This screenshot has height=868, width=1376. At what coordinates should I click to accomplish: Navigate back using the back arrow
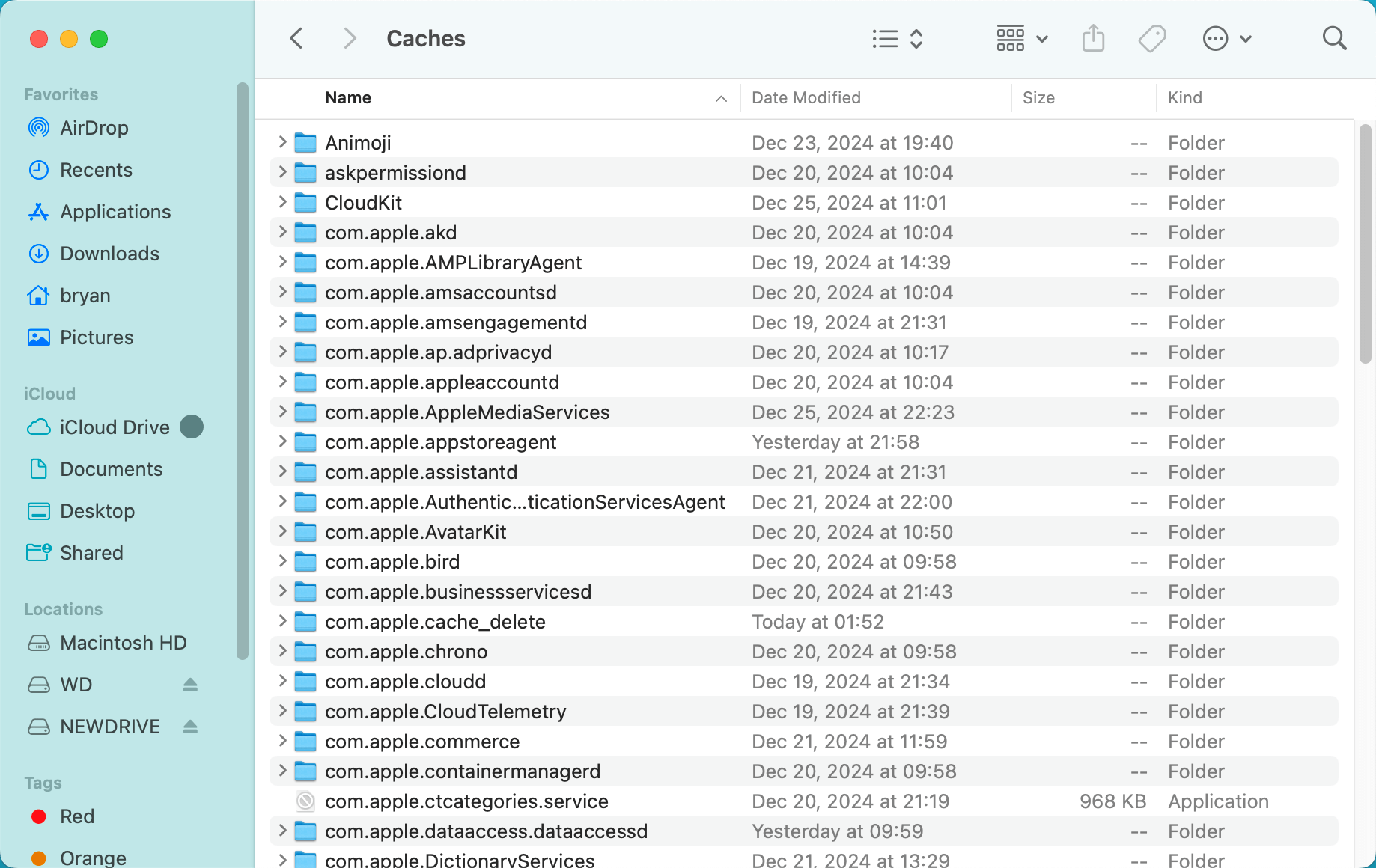296,38
